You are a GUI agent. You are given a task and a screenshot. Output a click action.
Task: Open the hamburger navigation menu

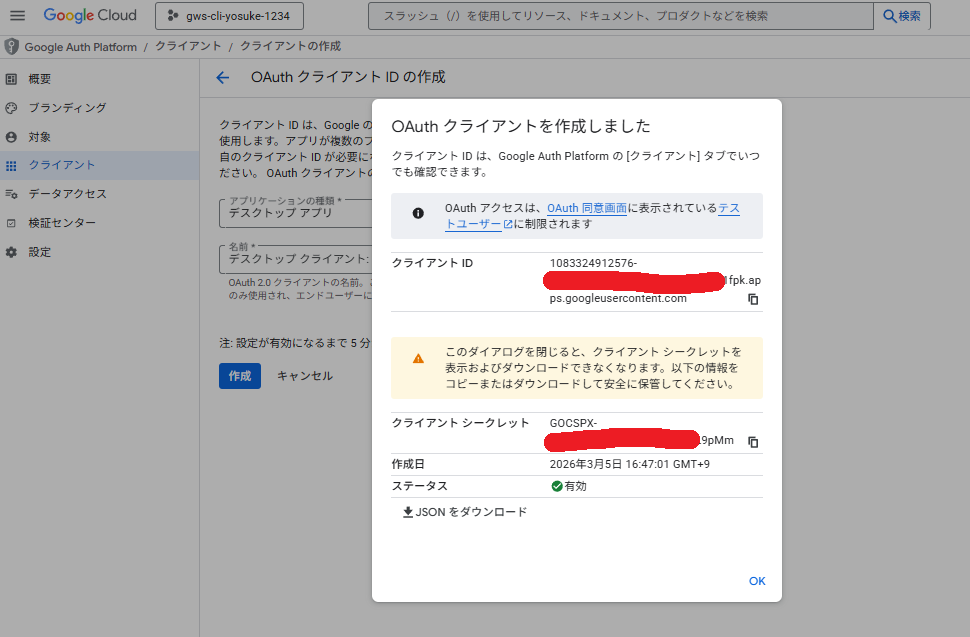click(x=17, y=16)
